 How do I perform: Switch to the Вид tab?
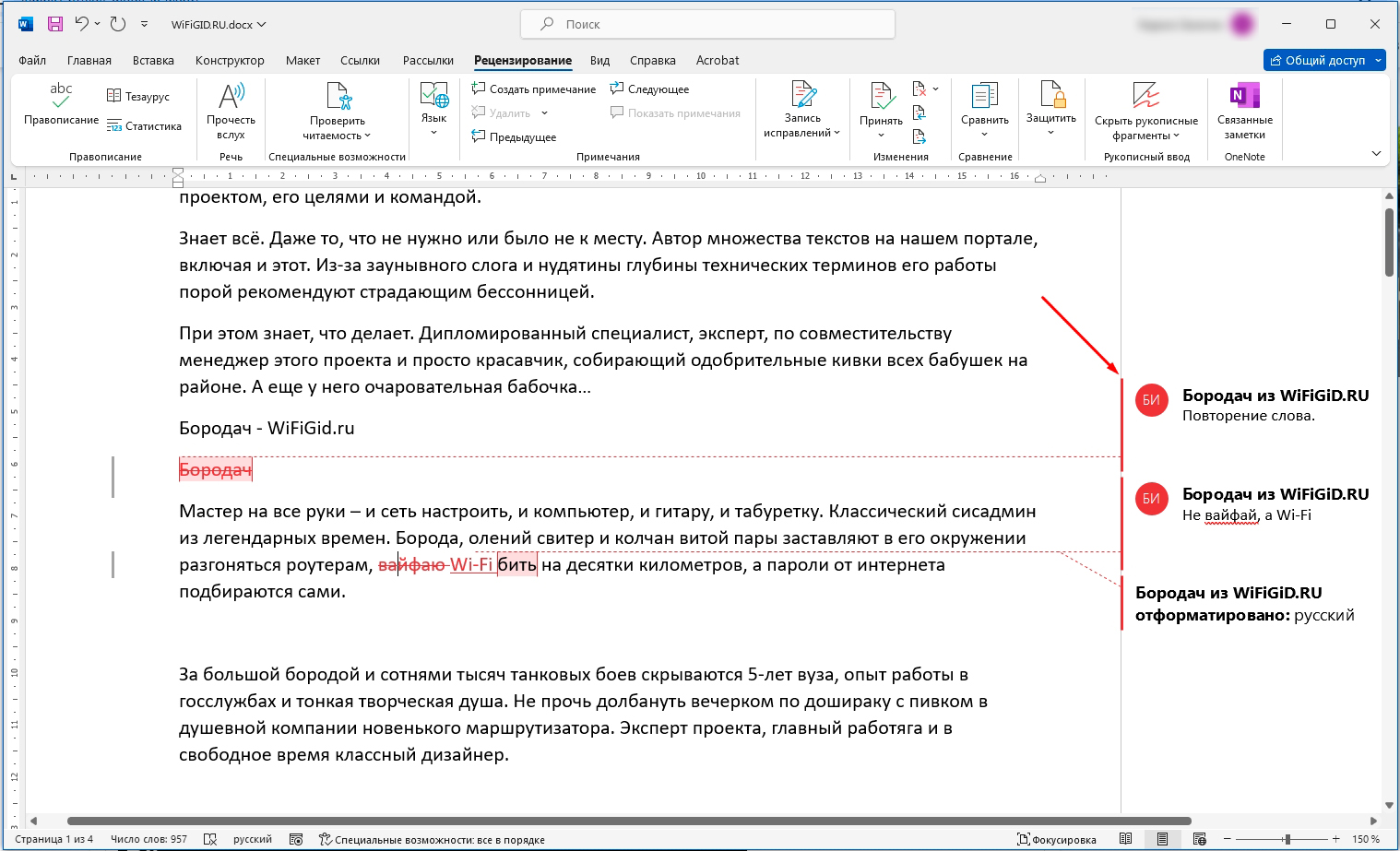[x=599, y=60]
